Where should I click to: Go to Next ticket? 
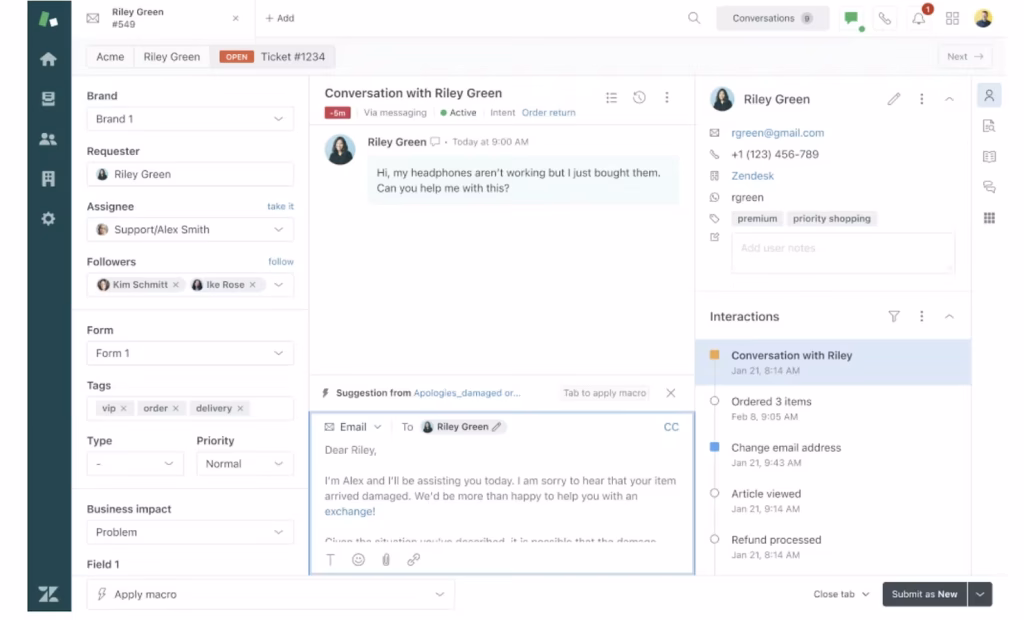(x=965, y=57)
